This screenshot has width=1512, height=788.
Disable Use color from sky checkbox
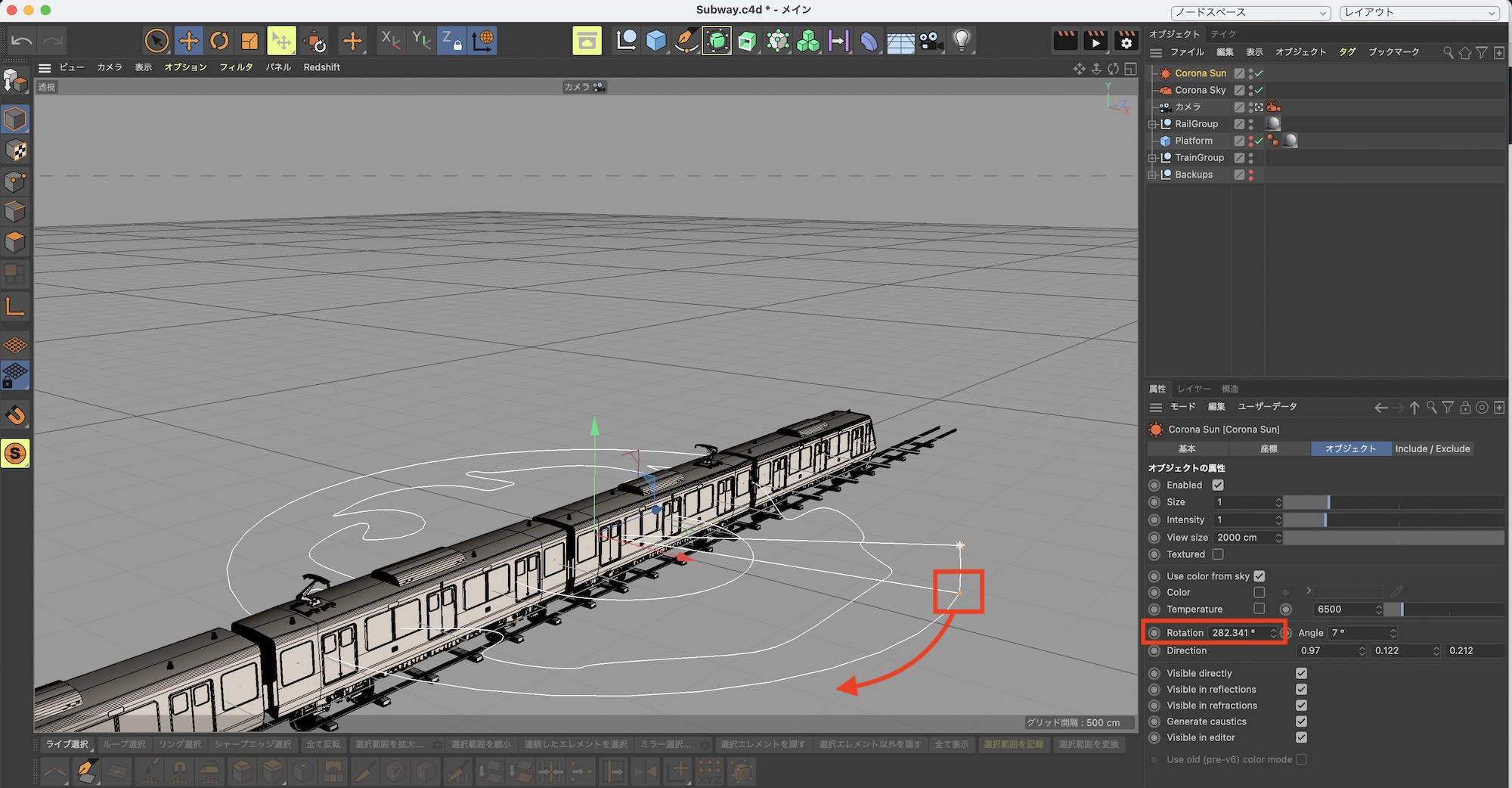pos(1259,576)
